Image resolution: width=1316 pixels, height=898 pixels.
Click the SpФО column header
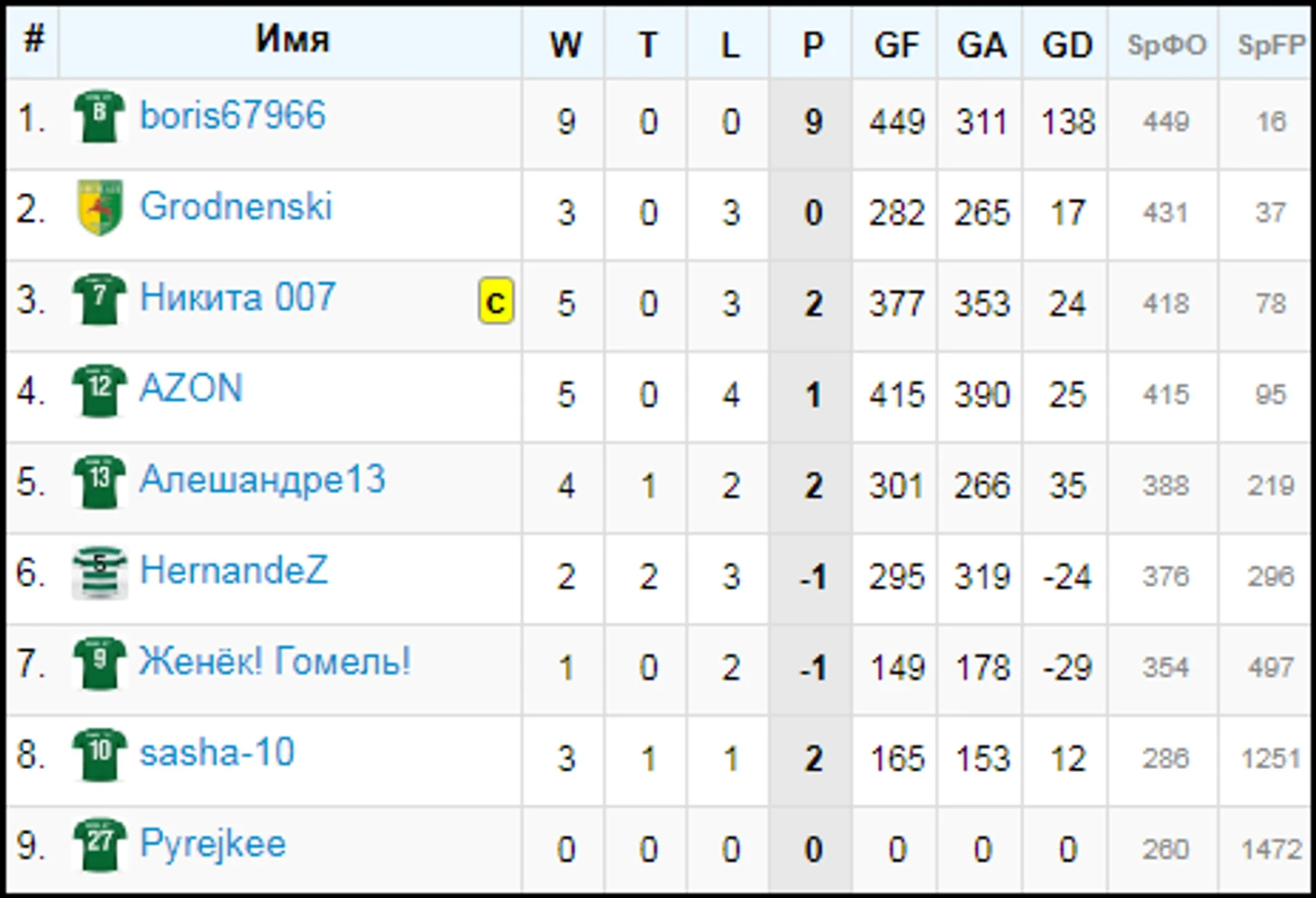tap(1165, 45)
